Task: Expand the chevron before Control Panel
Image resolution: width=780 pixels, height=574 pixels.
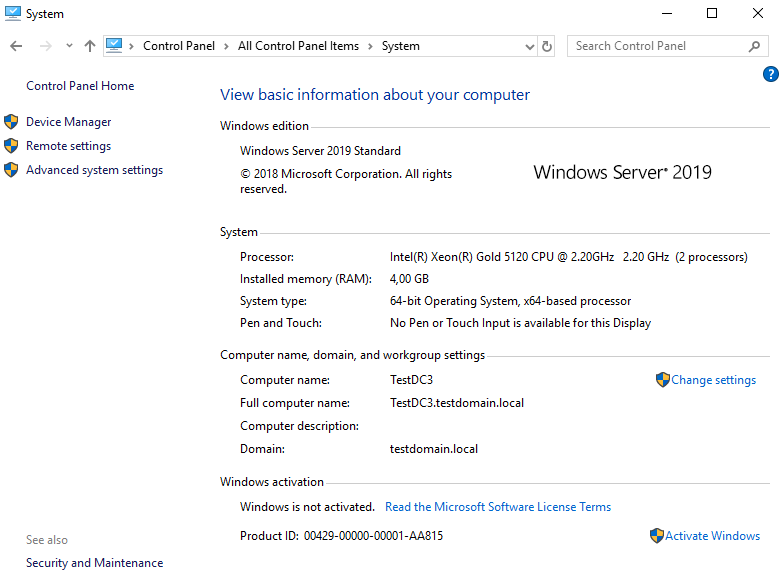Action: 131,46
